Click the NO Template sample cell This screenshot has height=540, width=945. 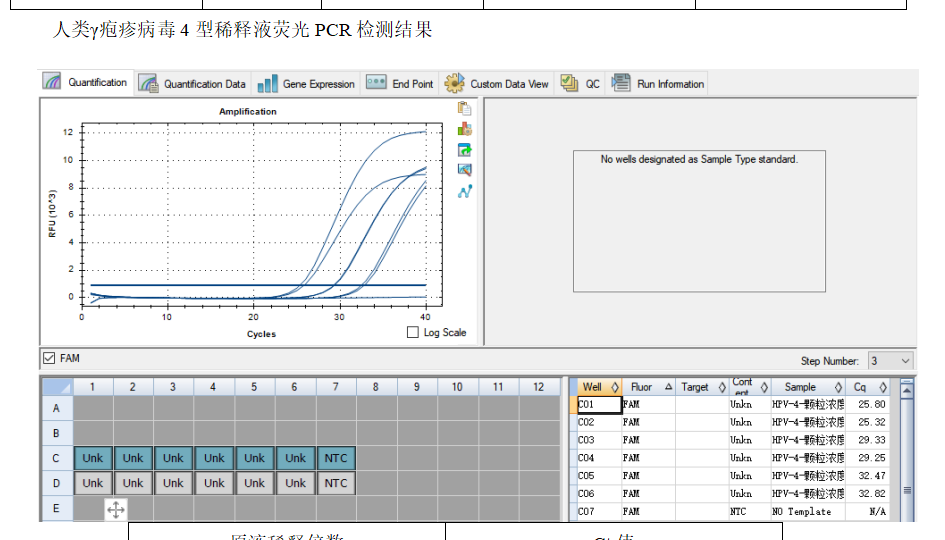[808, 511]
